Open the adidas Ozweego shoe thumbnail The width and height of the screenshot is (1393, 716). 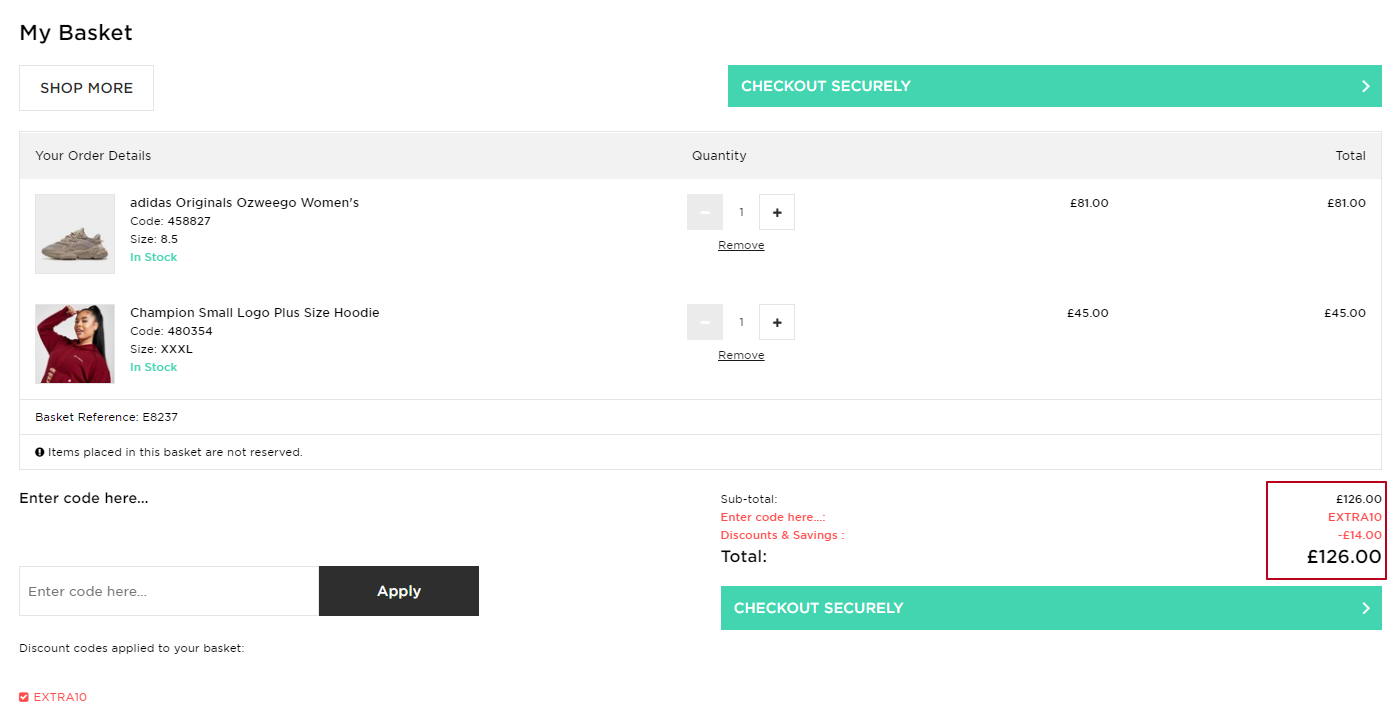(74, 233)
